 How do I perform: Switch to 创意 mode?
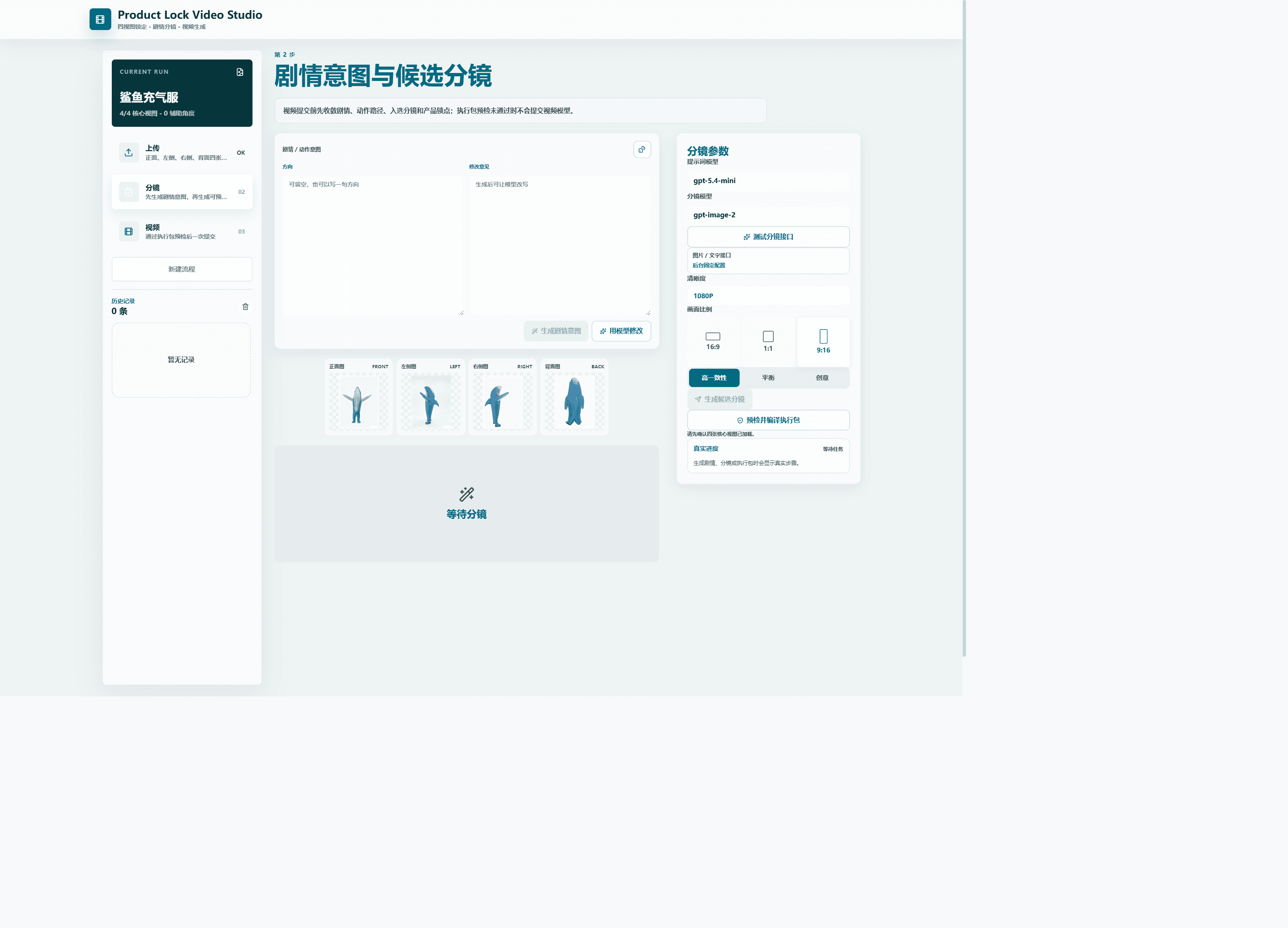(823, 378)
